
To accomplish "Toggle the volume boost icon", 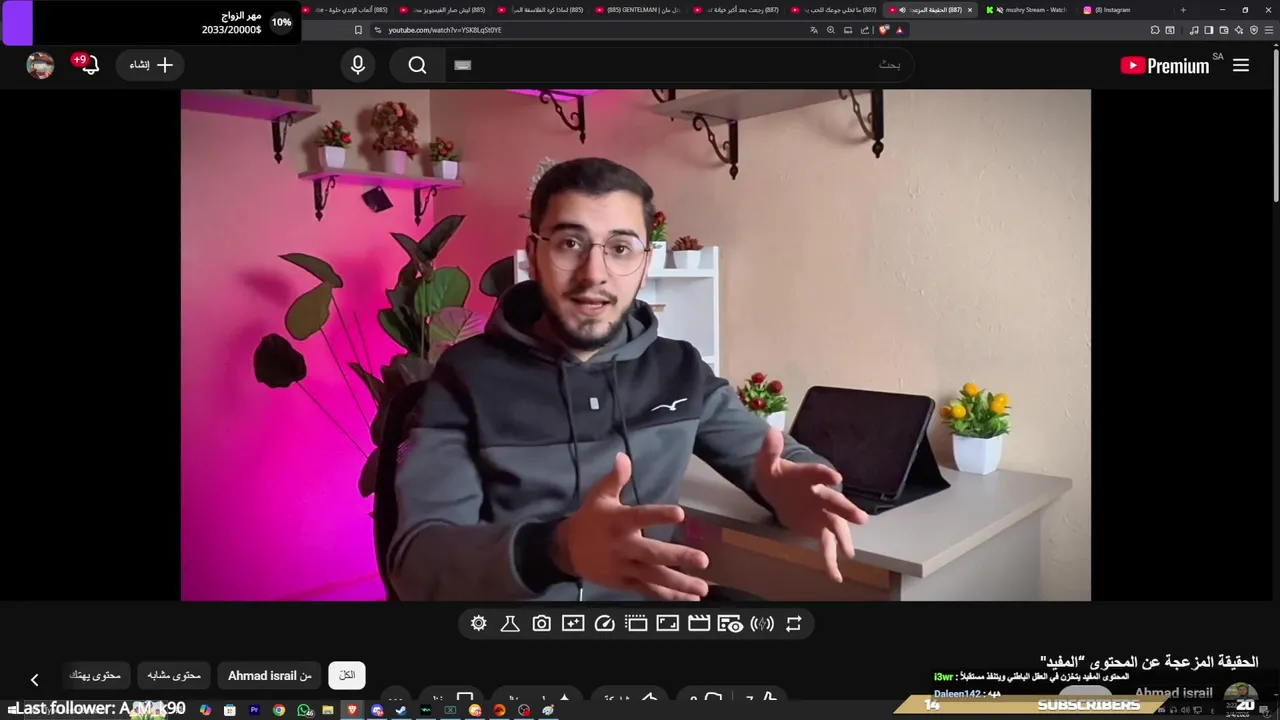I will 762,624.
